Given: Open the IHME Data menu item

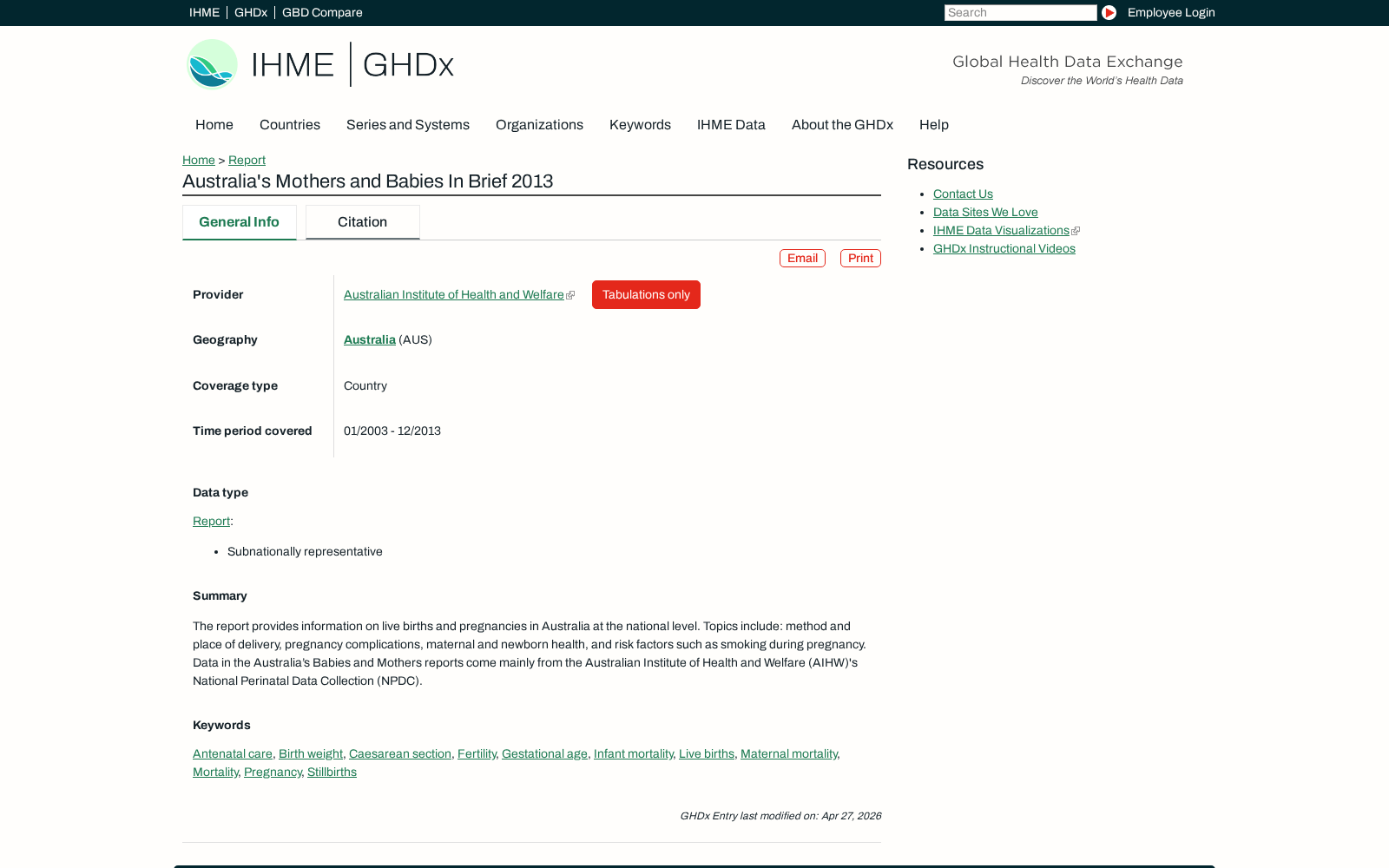Looking at the screenshot, I should tap(731, 125).
